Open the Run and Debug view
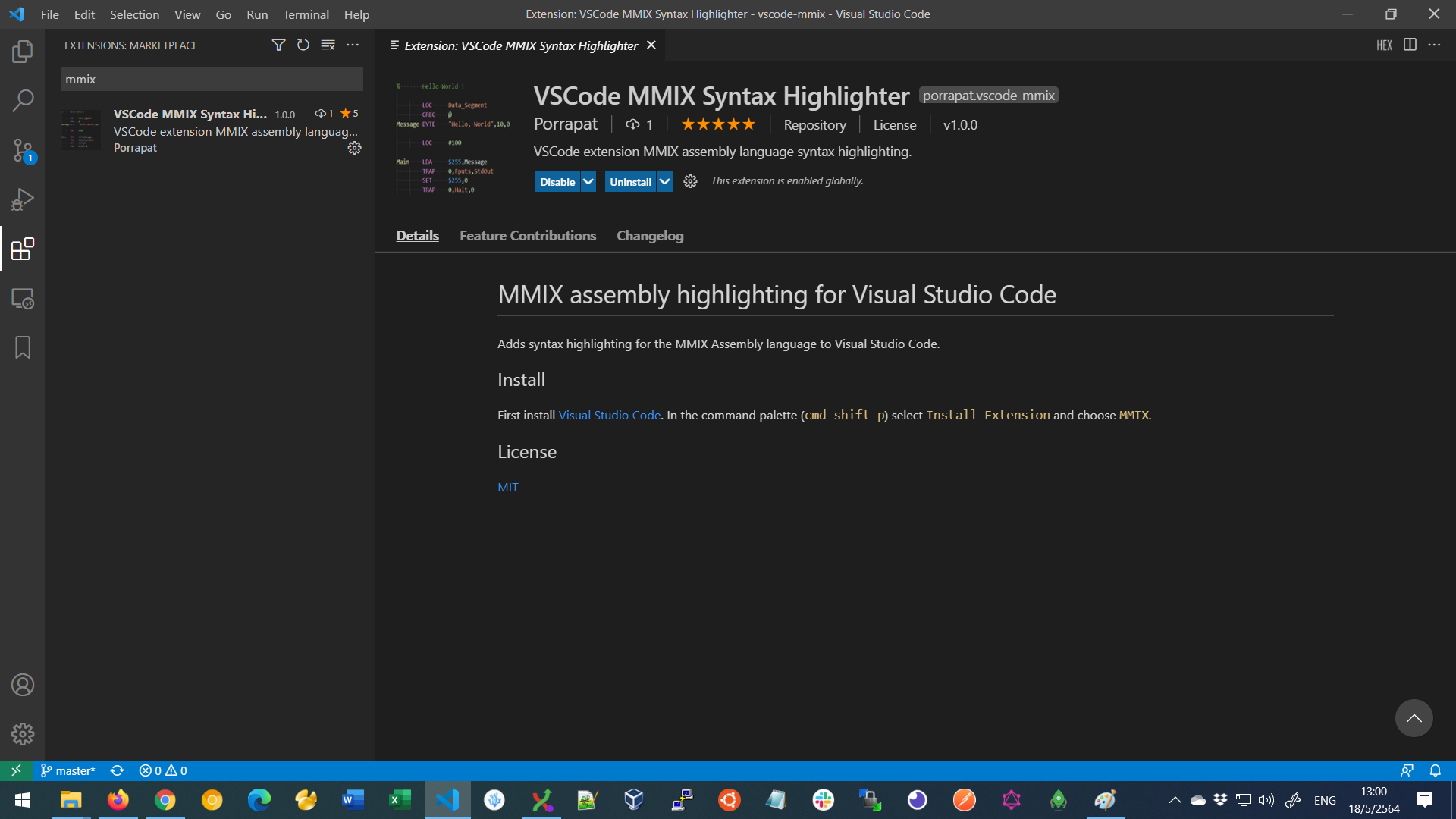 point(23,199)
